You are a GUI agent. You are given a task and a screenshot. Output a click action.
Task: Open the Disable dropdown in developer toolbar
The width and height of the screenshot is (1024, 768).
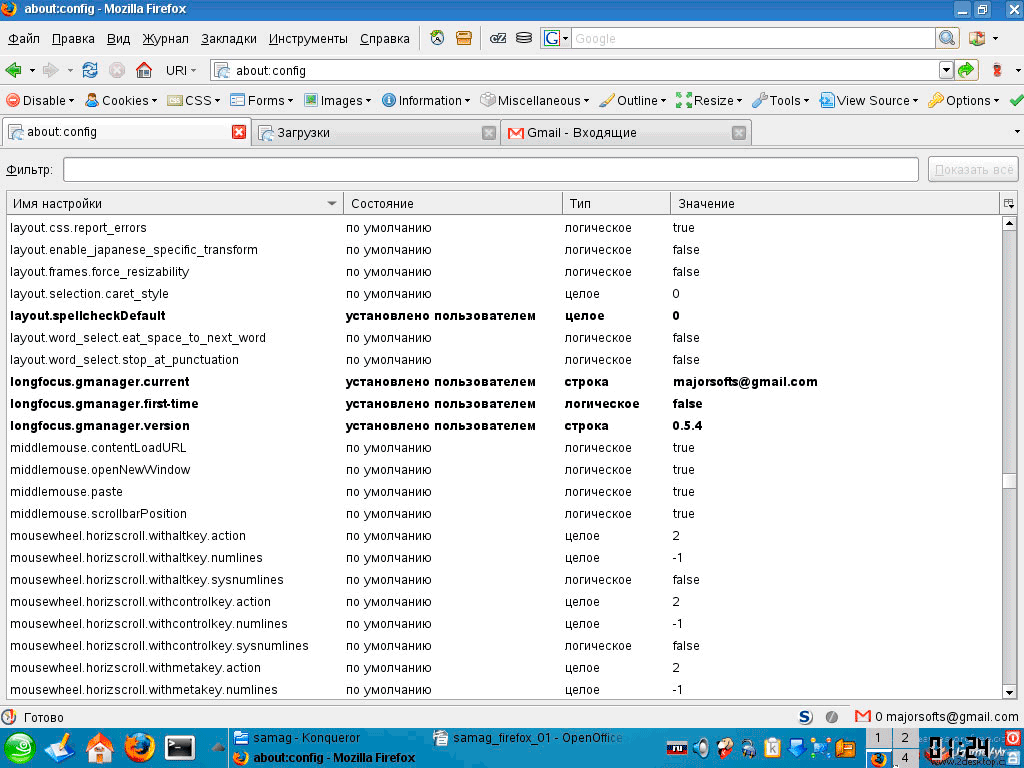40,100
